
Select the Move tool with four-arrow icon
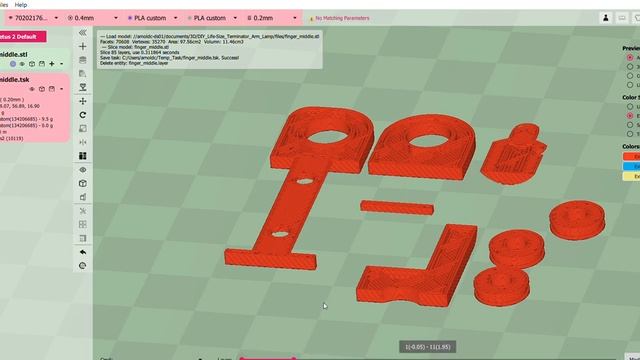(82, 101)
